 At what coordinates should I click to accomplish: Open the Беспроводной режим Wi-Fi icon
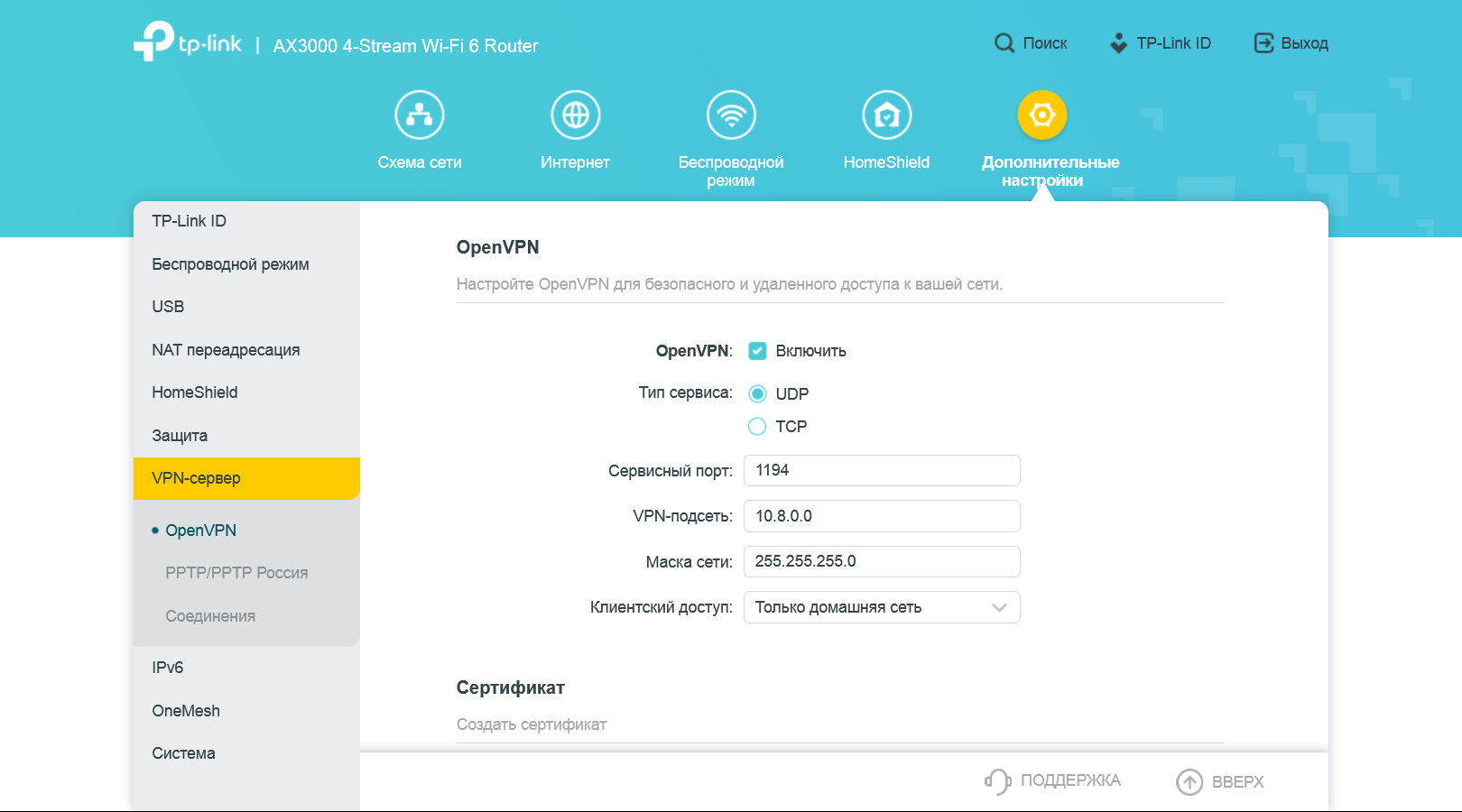coord(731,115)
